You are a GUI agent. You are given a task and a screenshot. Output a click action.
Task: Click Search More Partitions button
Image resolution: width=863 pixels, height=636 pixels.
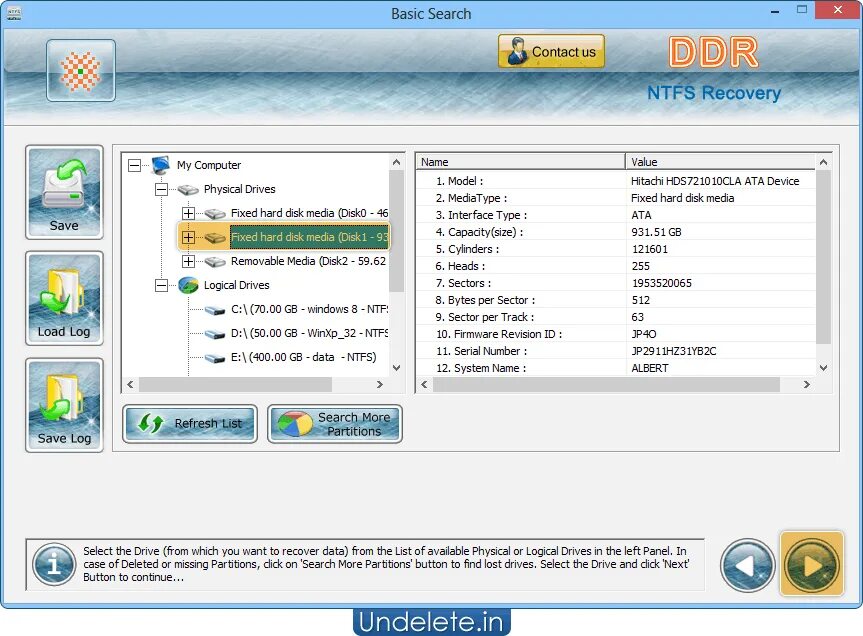click(335, 424)
